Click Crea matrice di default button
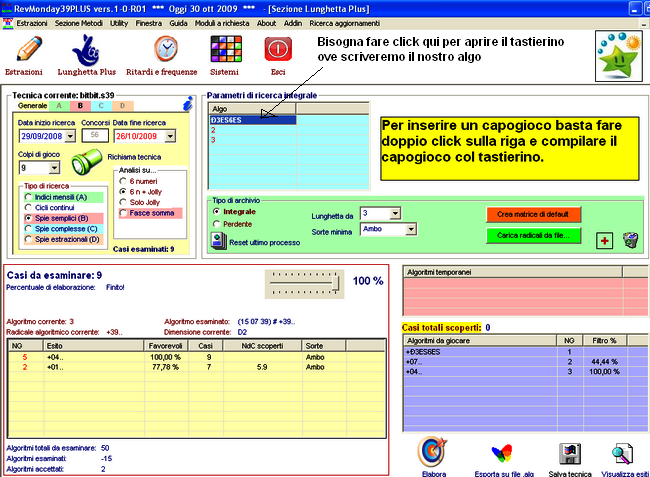 533,214
